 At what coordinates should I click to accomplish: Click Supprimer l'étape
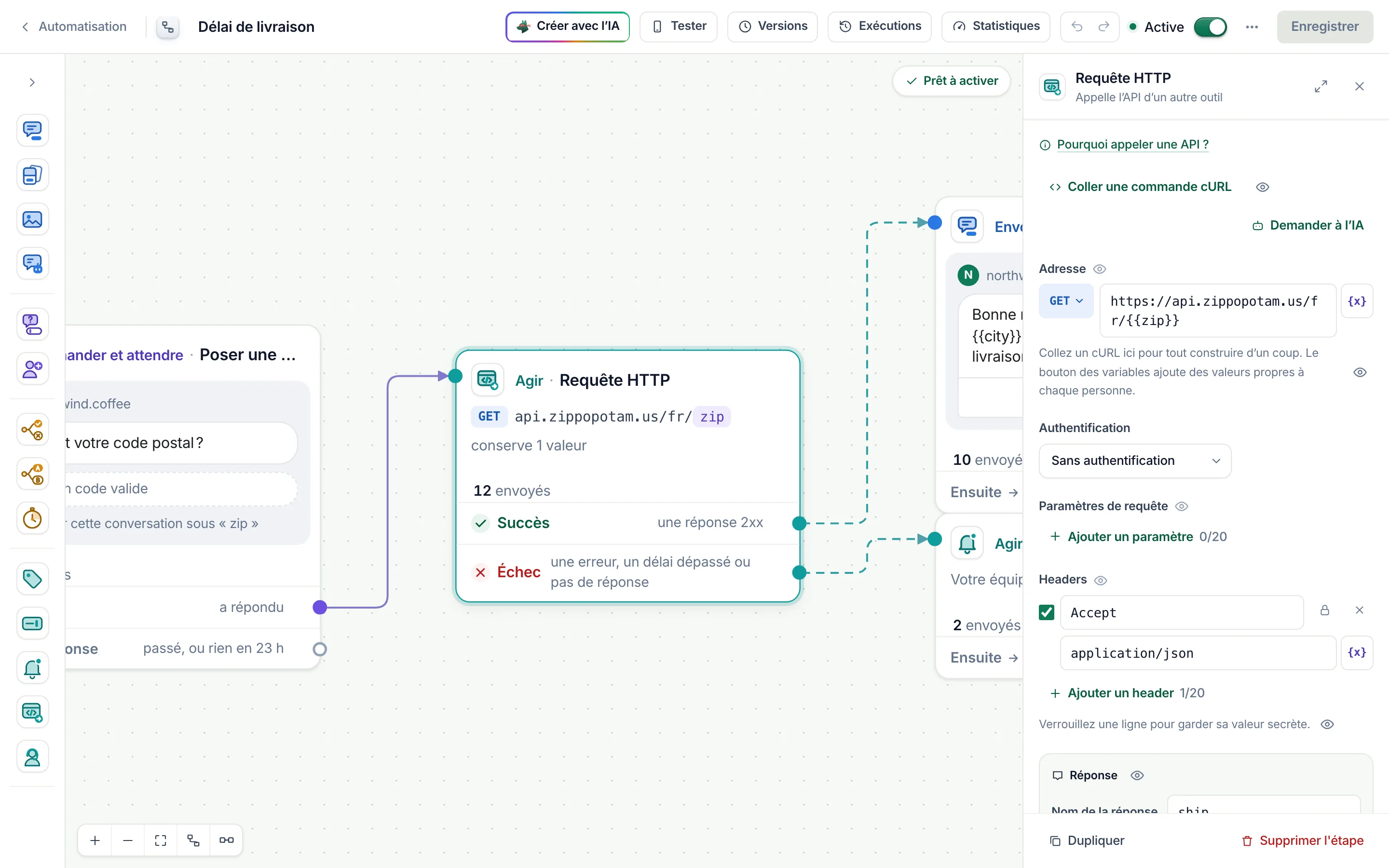click(1302, 841)
